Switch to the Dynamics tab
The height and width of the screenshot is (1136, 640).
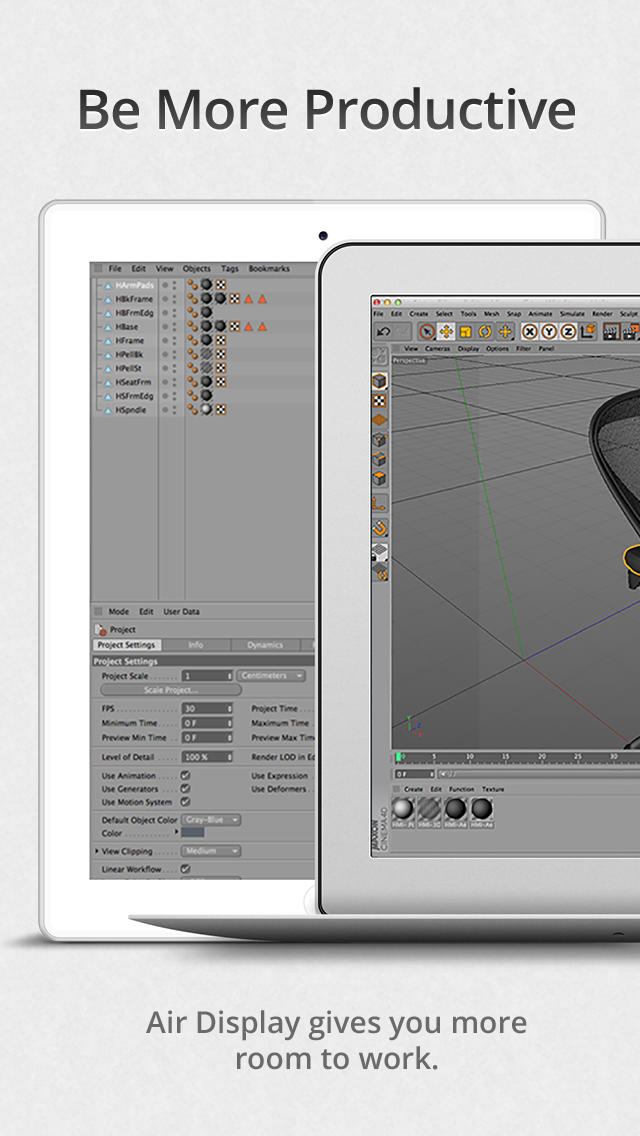point(265,645)
